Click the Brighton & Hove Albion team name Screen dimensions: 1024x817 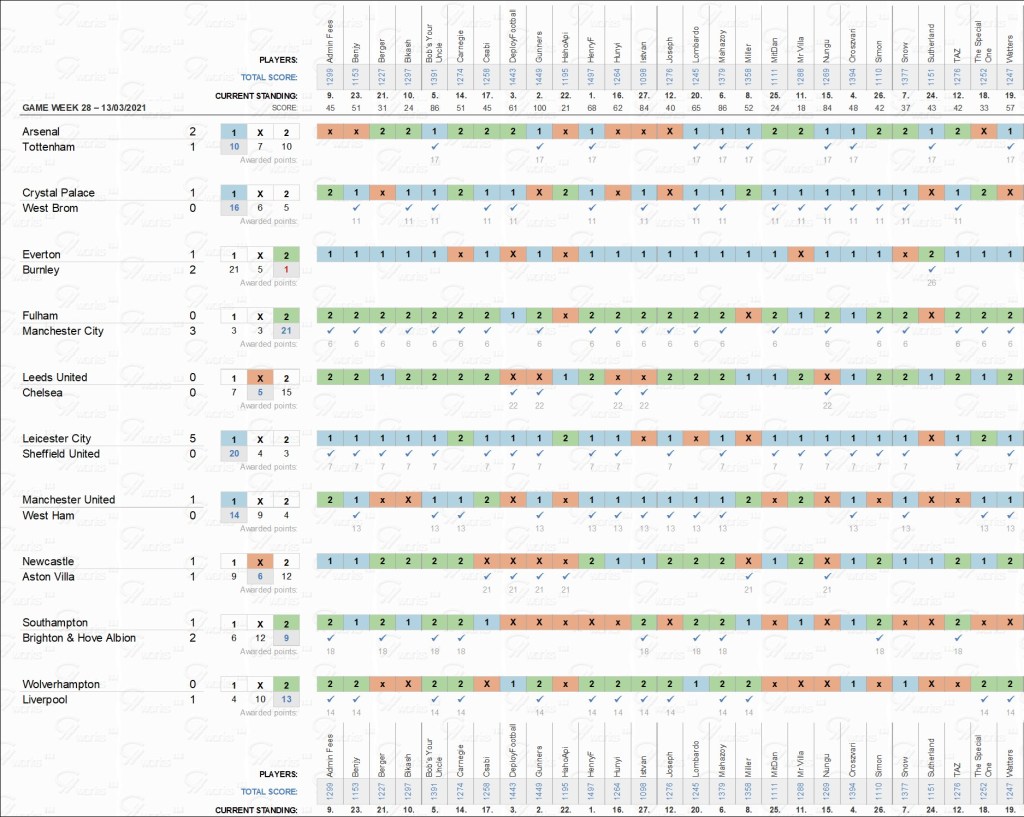pyautogui.click(x=79, y=638)
